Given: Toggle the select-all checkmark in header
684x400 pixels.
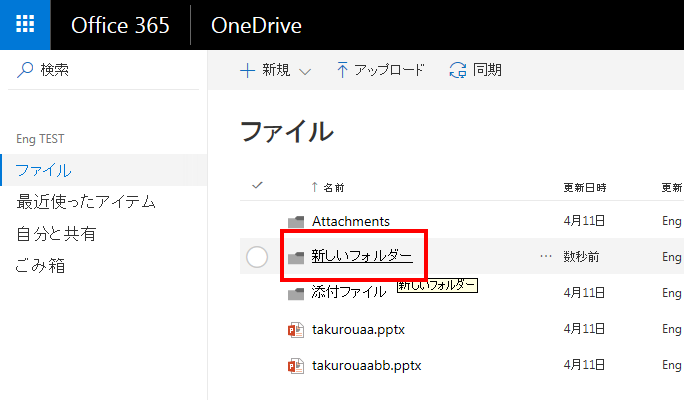Looking at the screenshot, I should click(257, 185).
